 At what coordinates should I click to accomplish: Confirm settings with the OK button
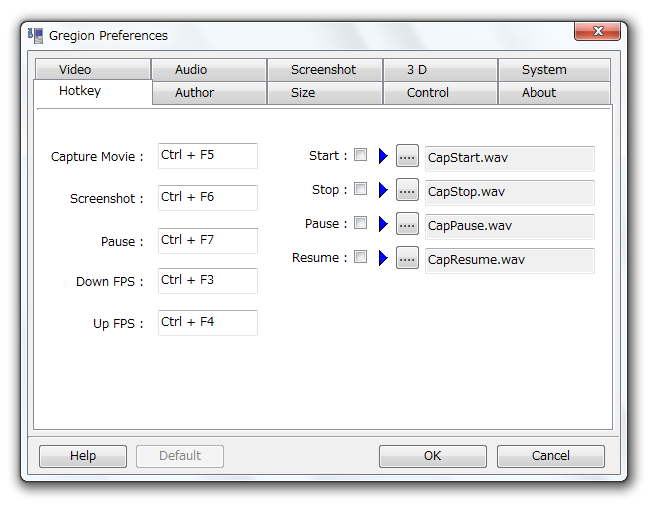[433, 456]
